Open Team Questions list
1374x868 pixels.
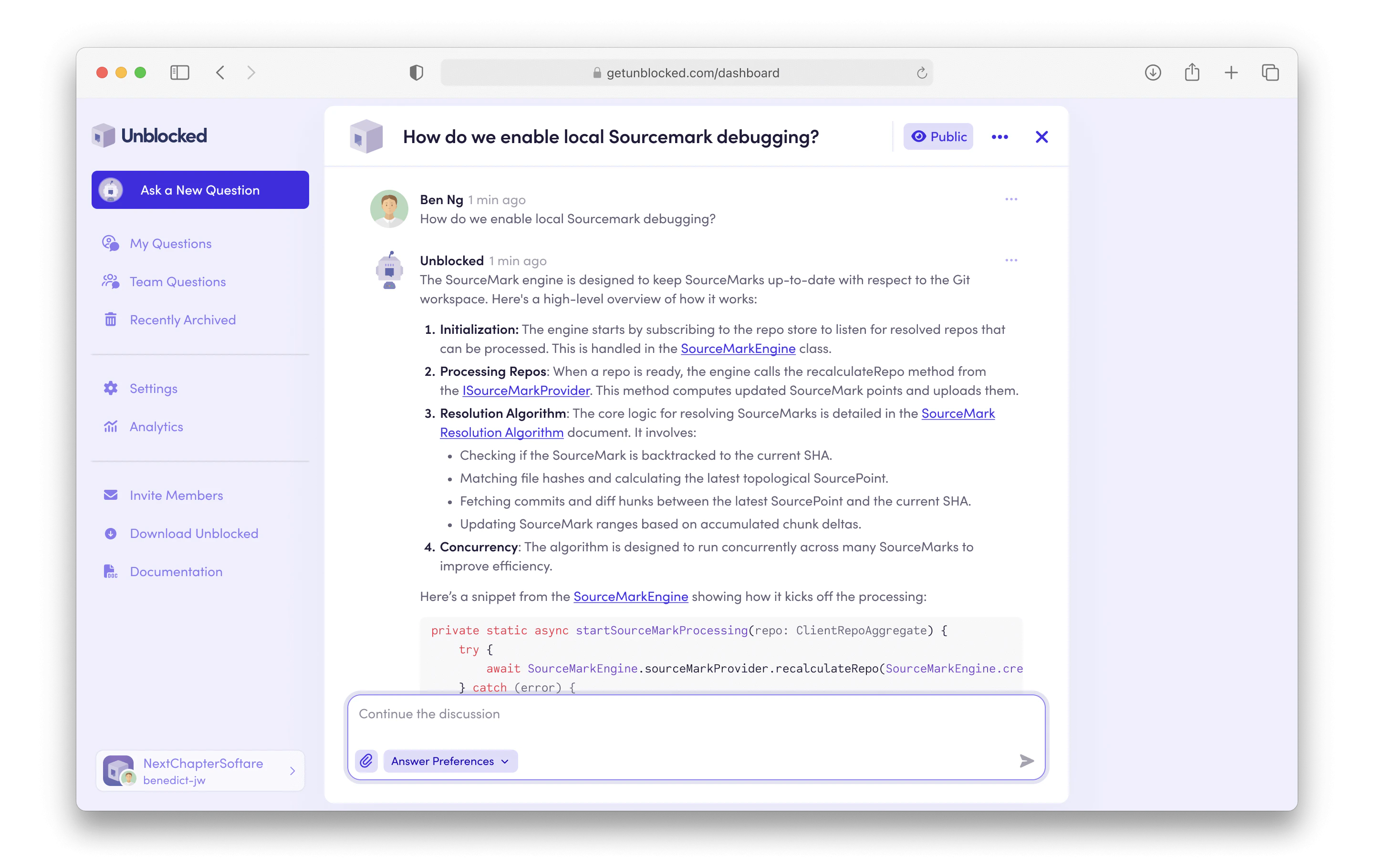(177, 282)
